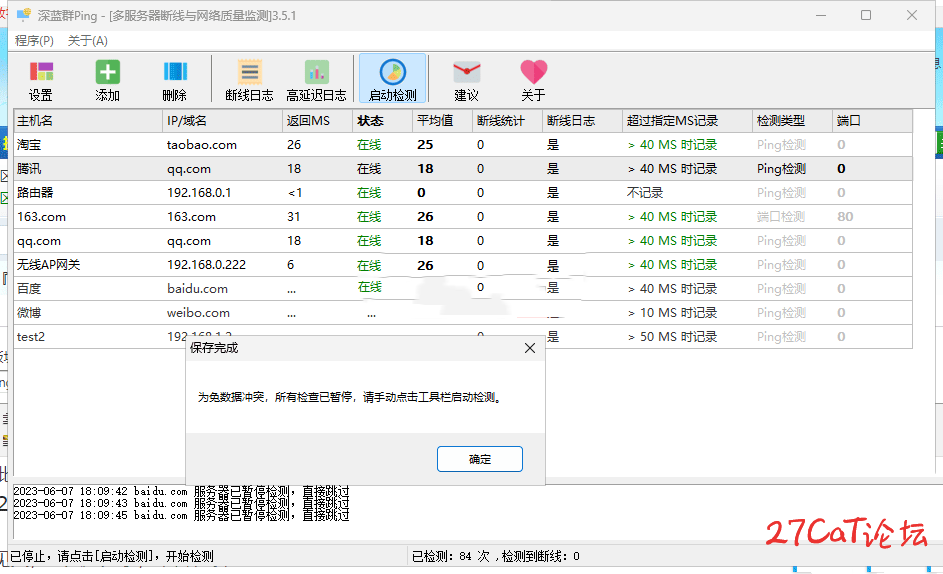The height and width of the screenshot is (574, 943).
Task: Click the 端口 column header
Action: click(872, 121)
